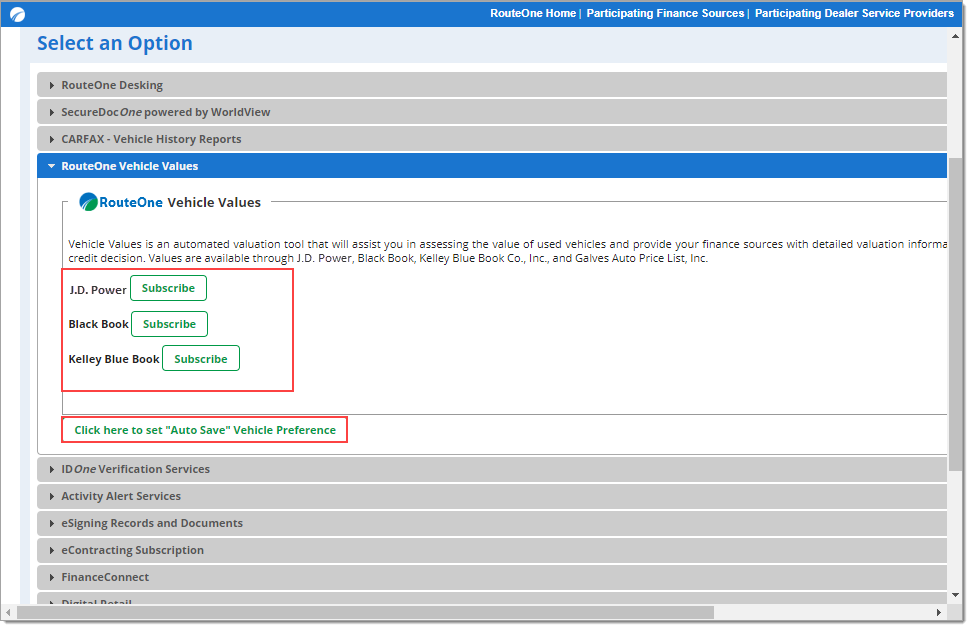Click the vertical scrollbar thumb
The width and height of the screenshot is (970, 628).
pyautogui.click(x=956, y=312)
